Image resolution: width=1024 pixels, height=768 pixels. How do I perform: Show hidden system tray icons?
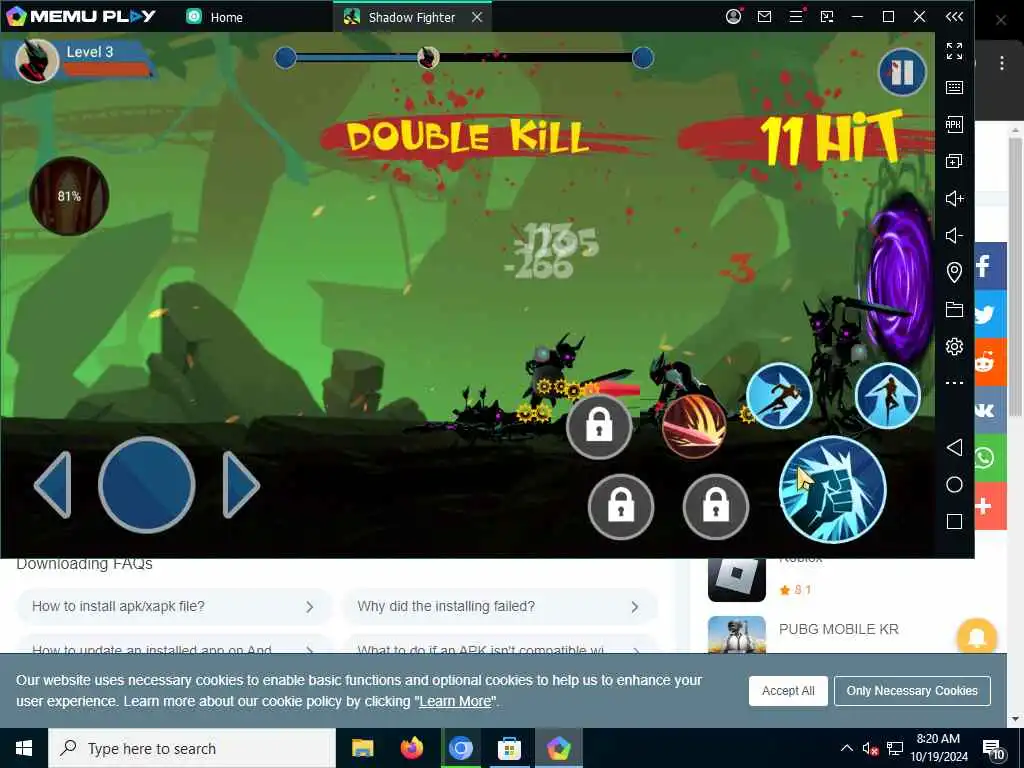tap(846, 748)
